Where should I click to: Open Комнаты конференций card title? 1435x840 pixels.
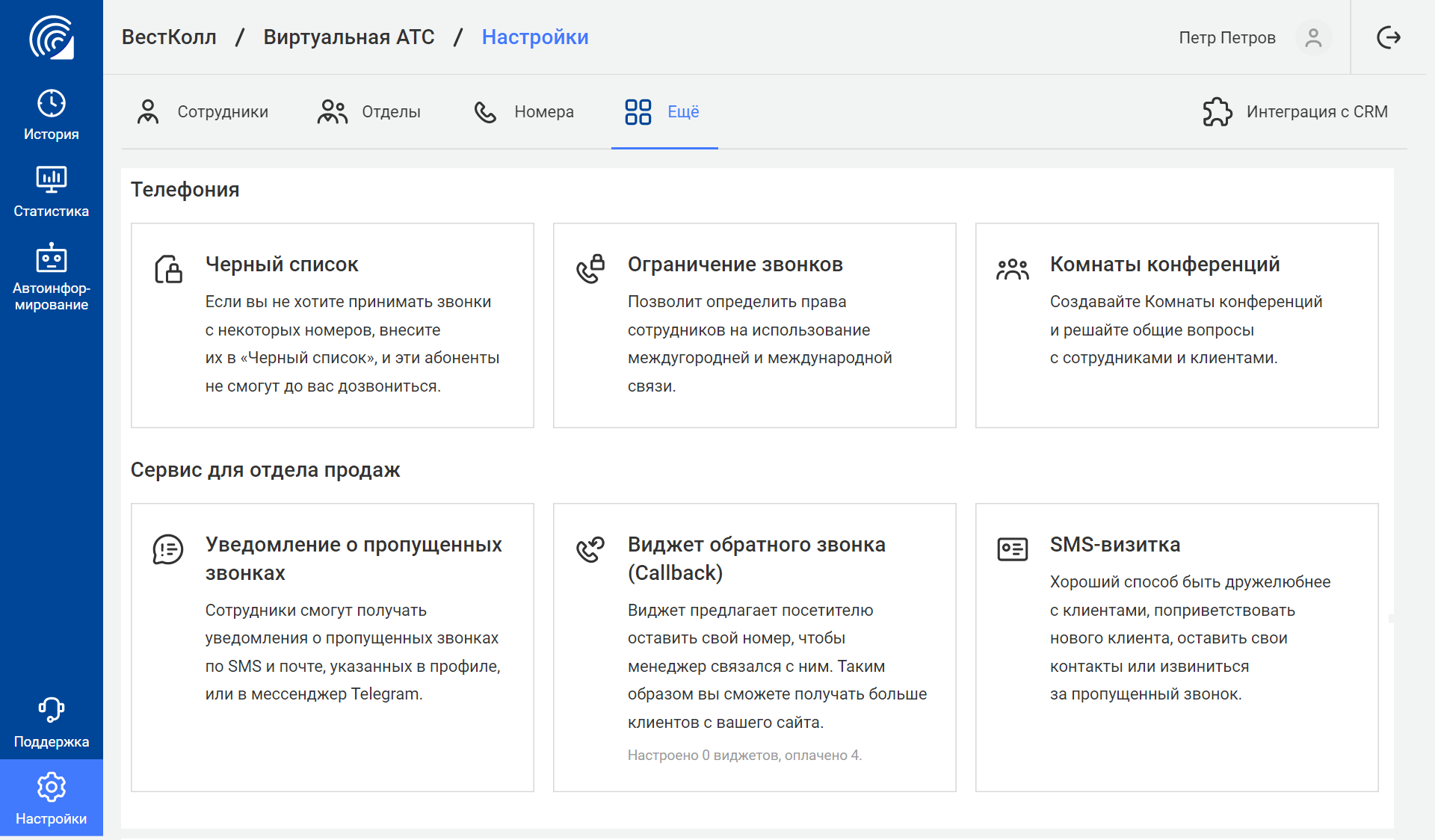point(1164,264)
